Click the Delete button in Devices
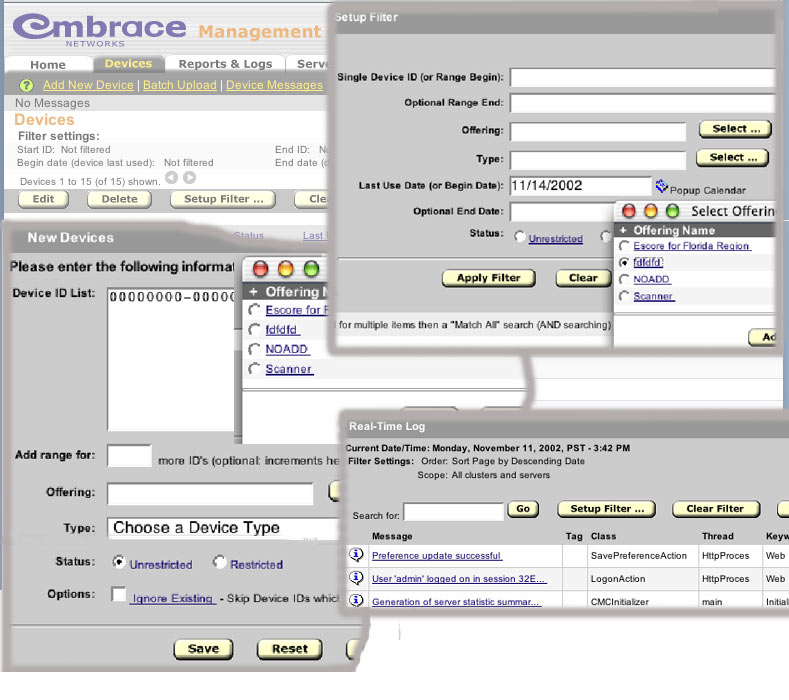This screenshot has width=789, height=700. (119, 199)
